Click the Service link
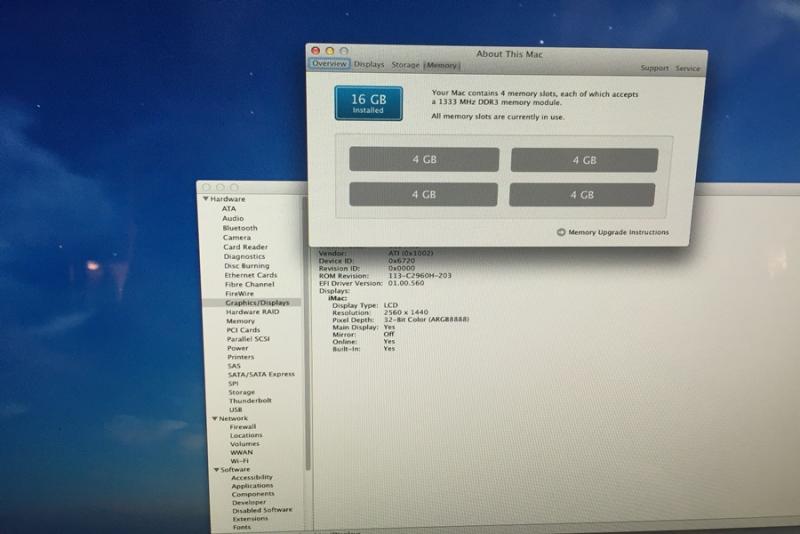800x534 pixels. click(688, 68)
